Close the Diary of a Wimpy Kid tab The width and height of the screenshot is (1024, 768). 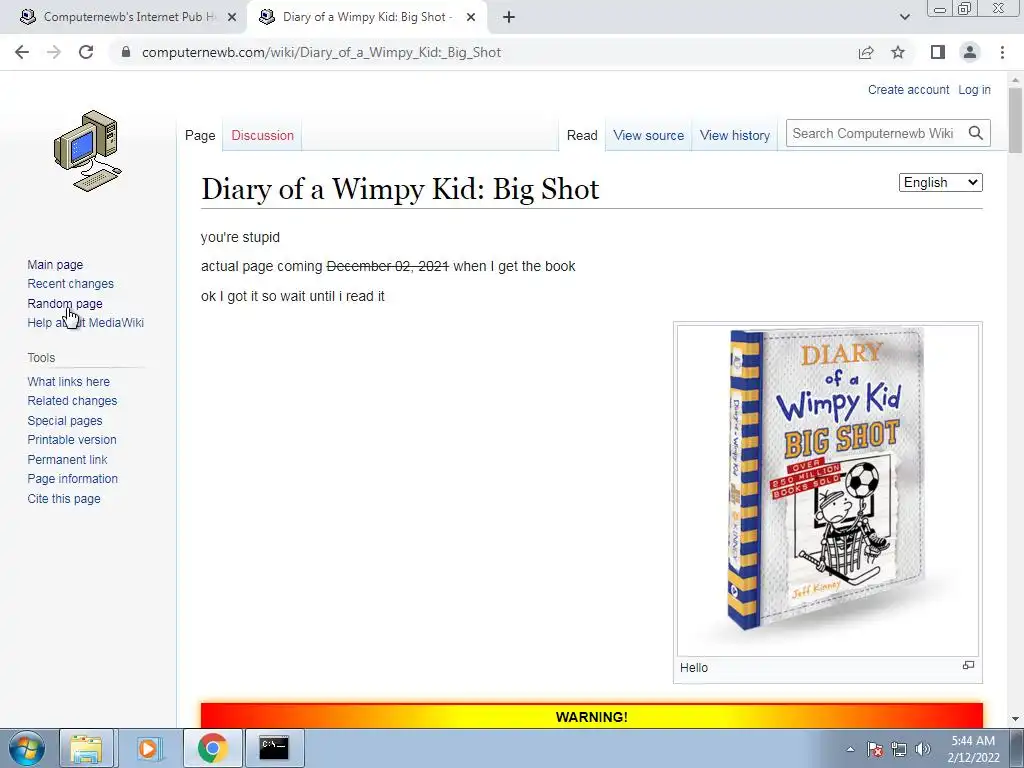click(x=471, y=17)
